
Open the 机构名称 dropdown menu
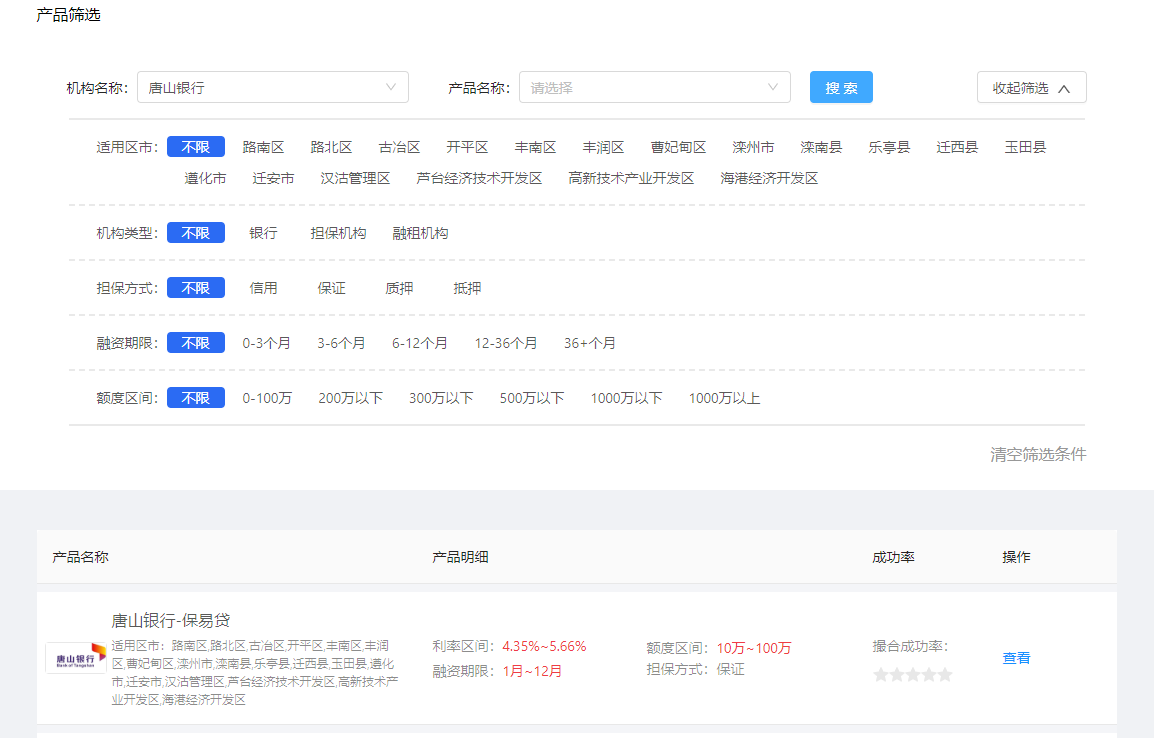[272, 87]
